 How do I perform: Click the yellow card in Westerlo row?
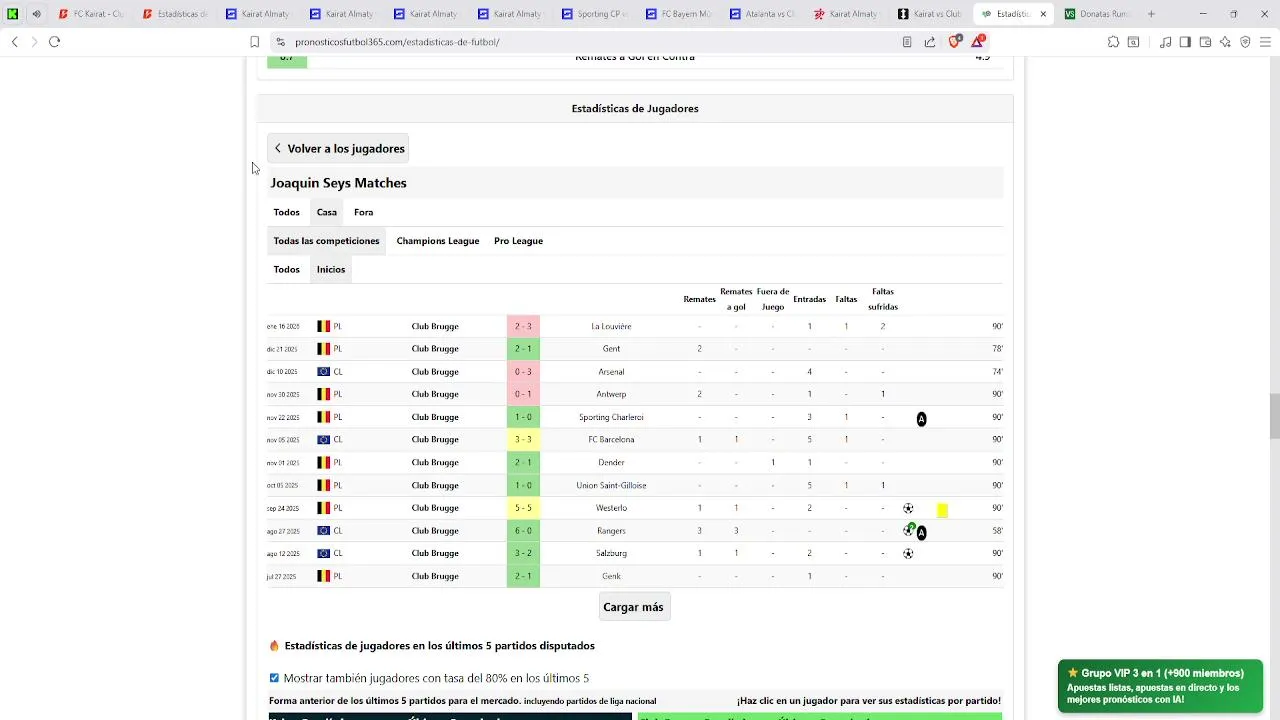coord(942,510)
